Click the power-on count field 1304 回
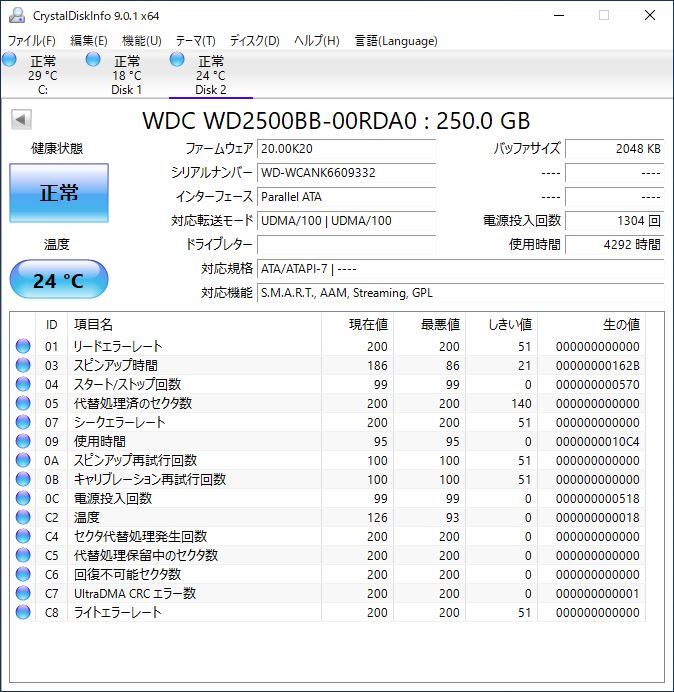 pos(614,221)
